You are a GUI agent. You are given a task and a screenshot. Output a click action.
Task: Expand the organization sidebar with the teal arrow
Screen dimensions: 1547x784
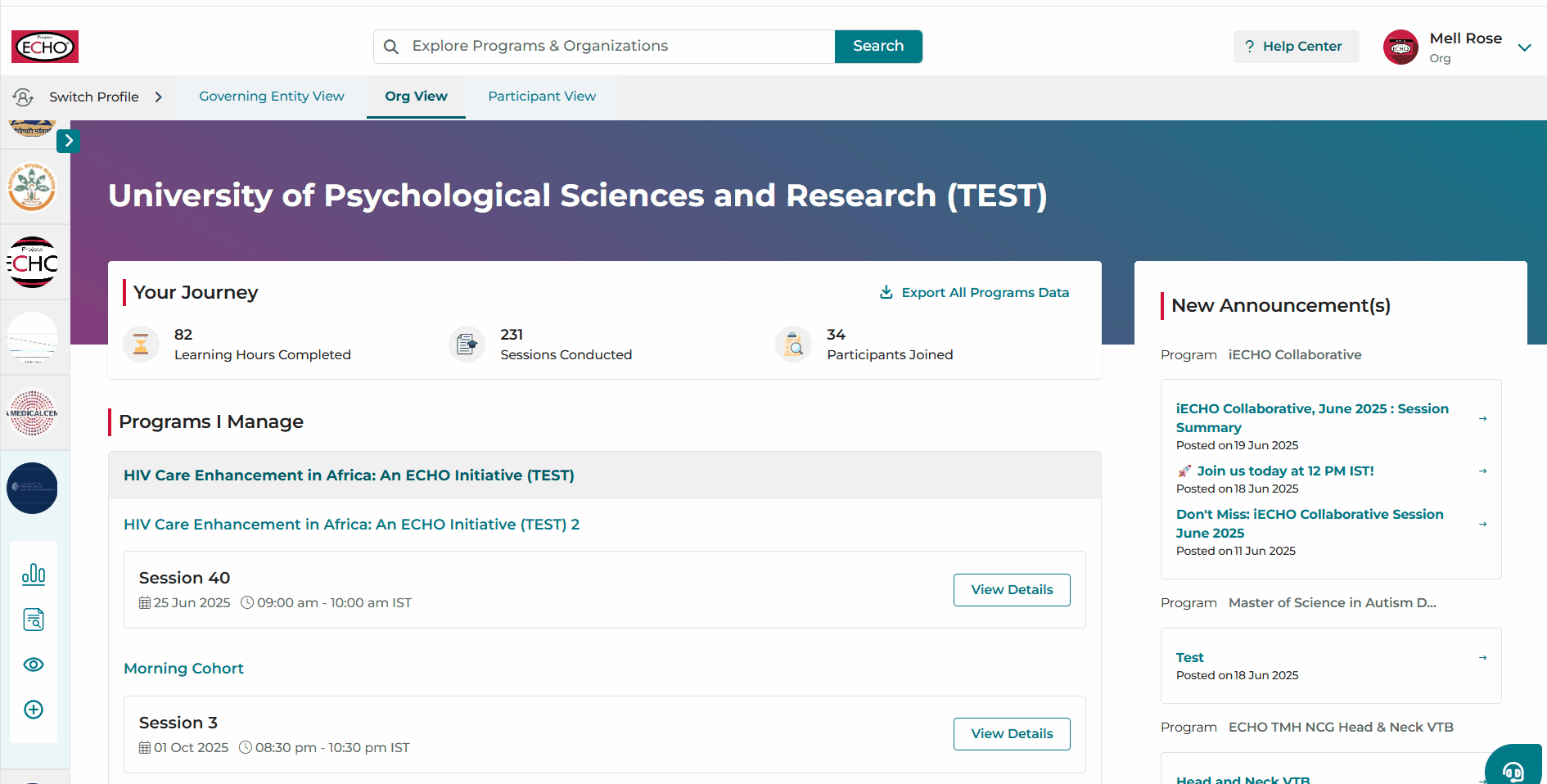[x=69, y=141]
